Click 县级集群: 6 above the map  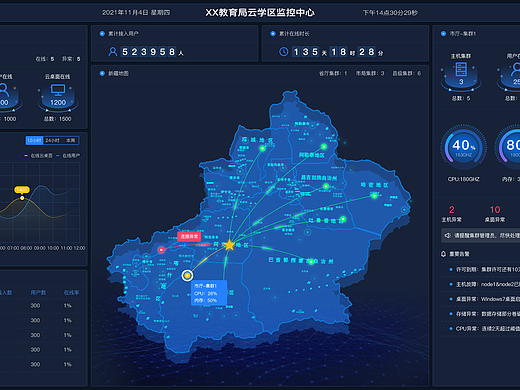407,73
